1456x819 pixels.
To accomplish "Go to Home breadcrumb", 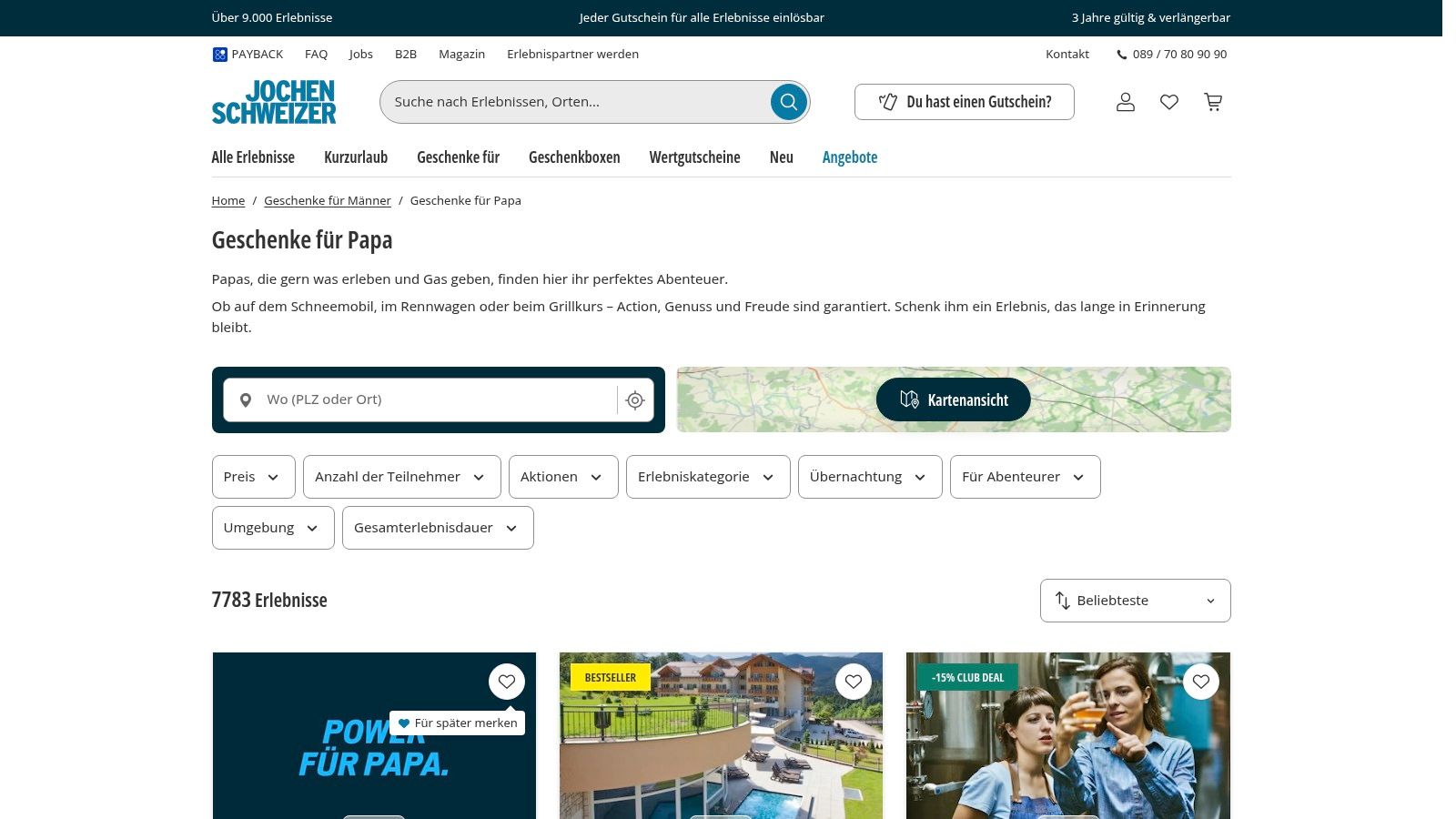I will [228, 201].
